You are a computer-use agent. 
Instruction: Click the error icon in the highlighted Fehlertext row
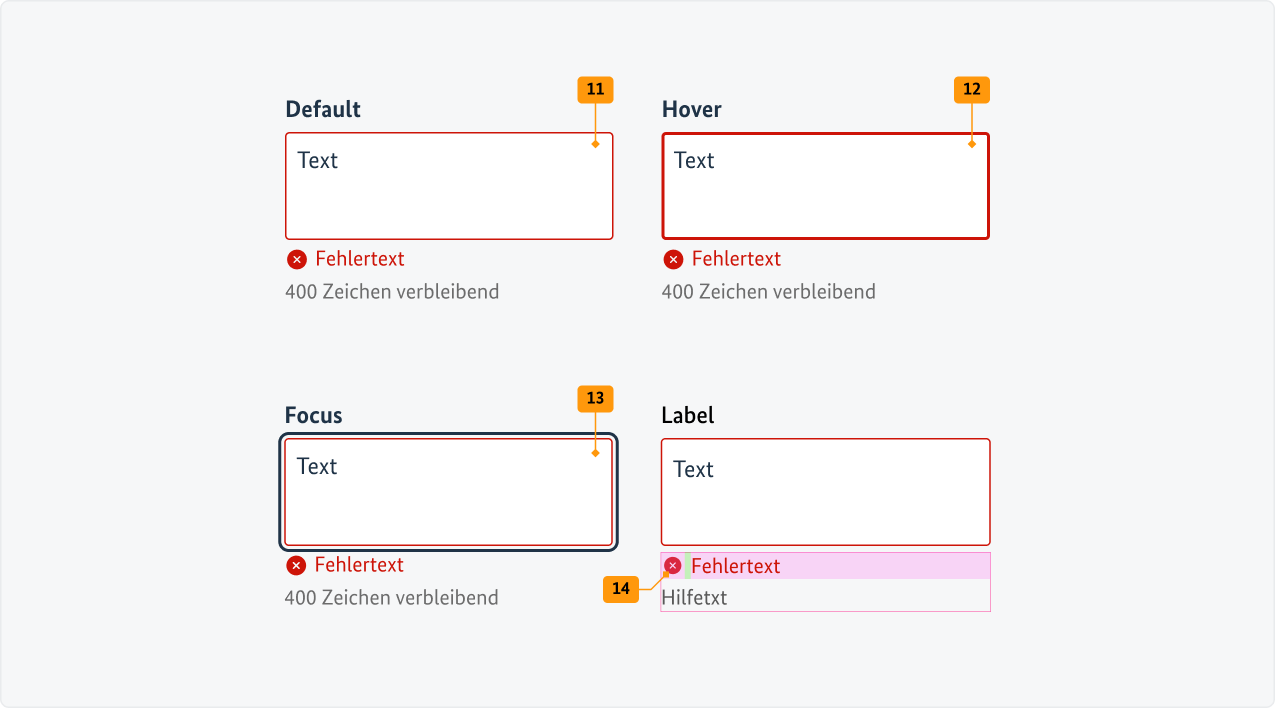coord(672,566)
